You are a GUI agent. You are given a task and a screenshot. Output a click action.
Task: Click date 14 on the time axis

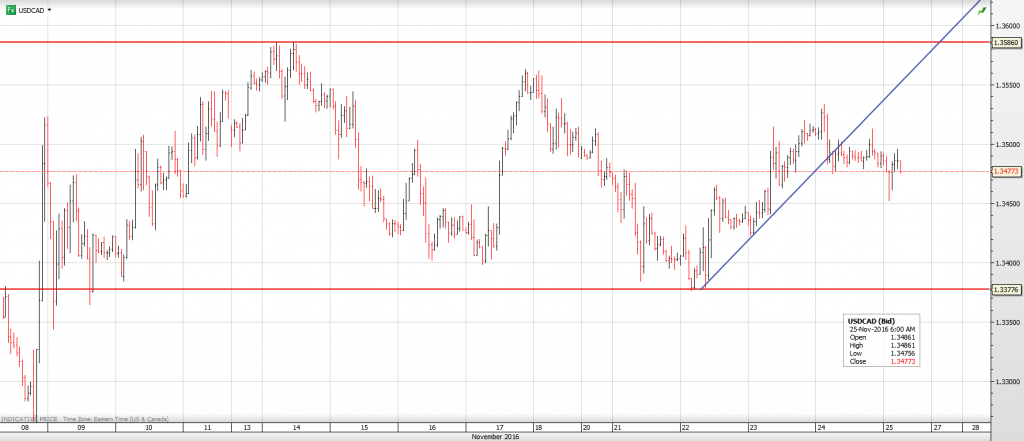pos(297,427)
